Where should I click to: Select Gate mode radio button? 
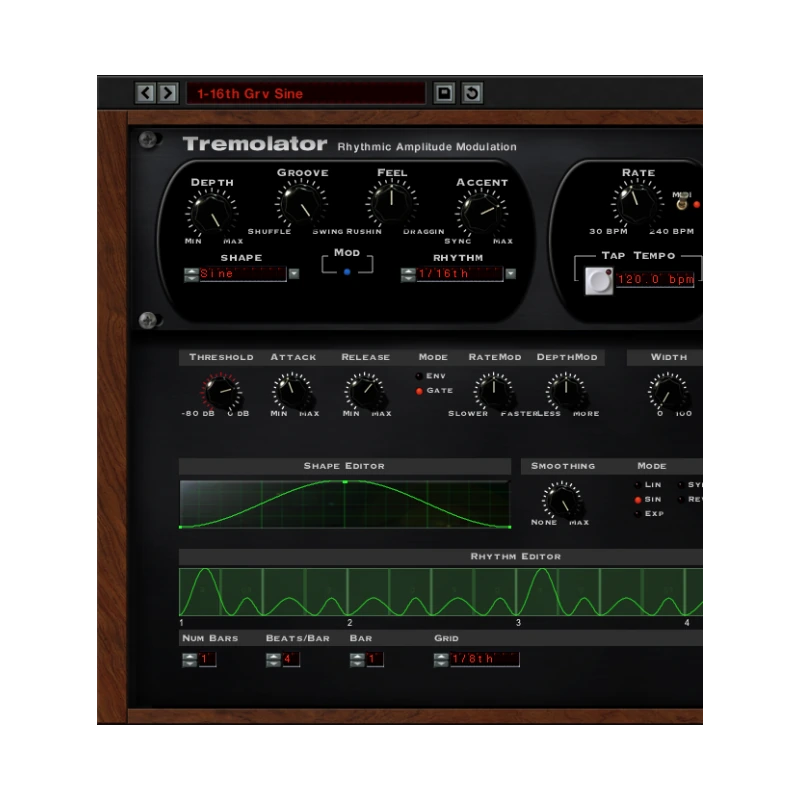pos(419,391)
